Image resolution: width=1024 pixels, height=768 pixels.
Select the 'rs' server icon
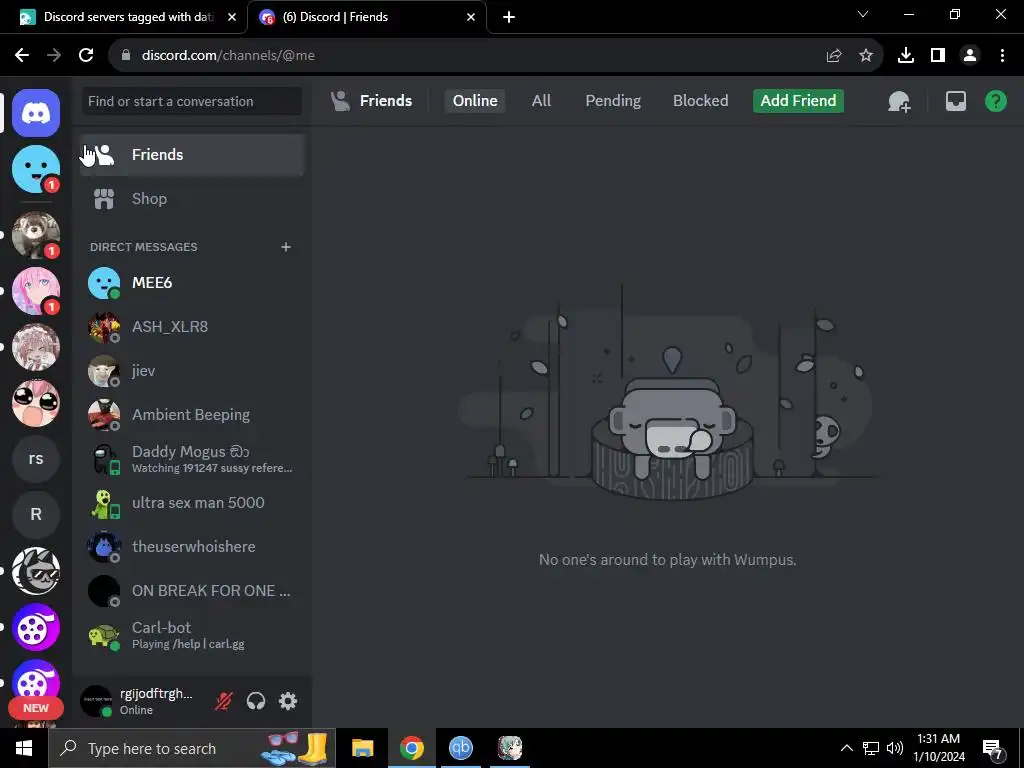(x=36, y=459)
